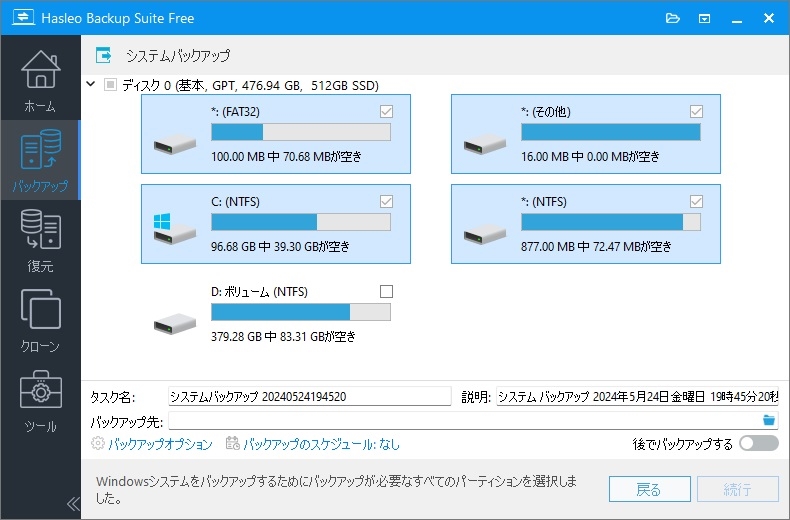Viewport: 790px width, 520px height.
Task: Click the 877.00 MB 中 72.47 MB text
Action: [x=596, y=247]
